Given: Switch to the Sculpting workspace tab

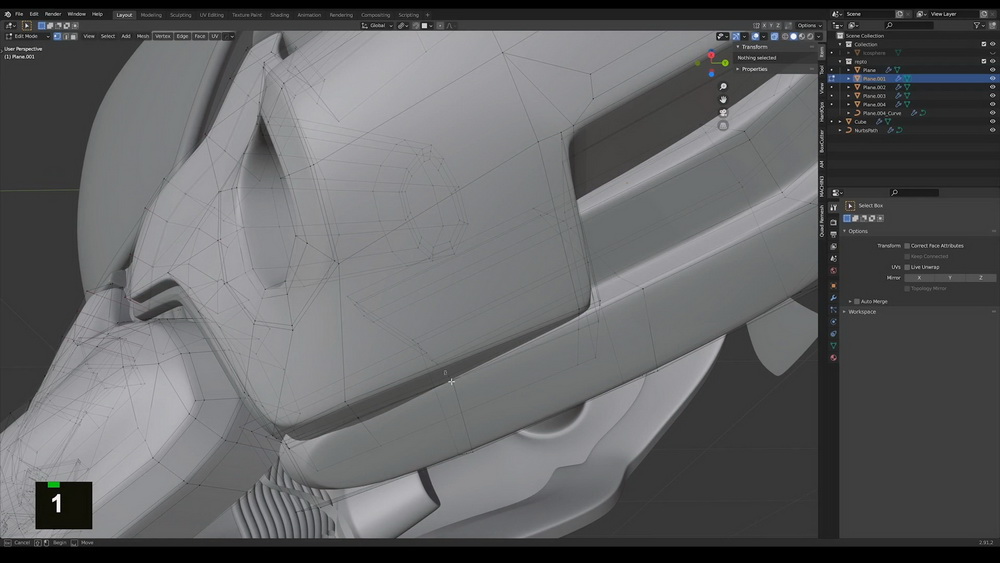Looking at the screenshot, I should [x=180, y=15].
